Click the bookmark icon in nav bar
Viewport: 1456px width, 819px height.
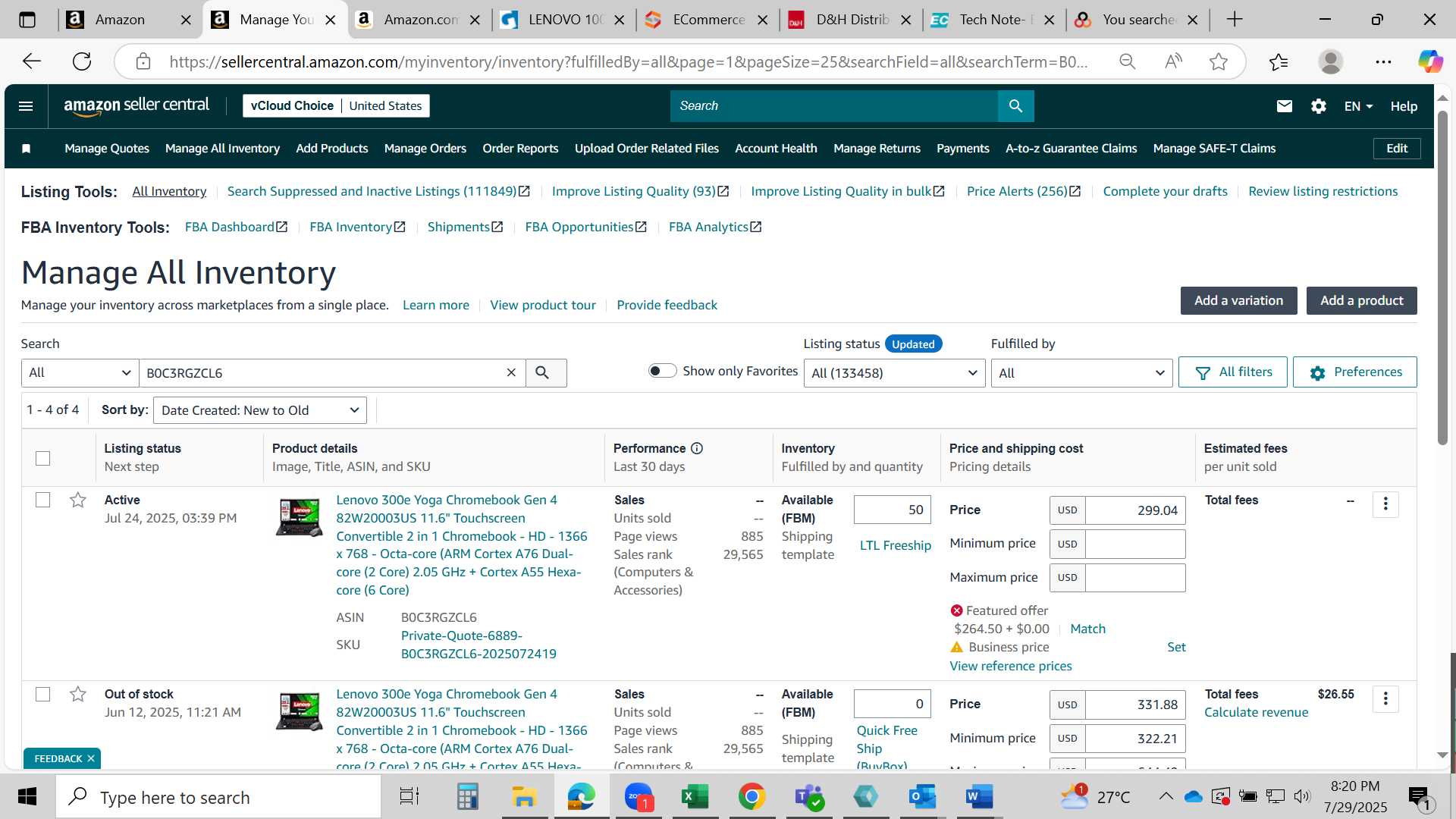click(27, 149)
